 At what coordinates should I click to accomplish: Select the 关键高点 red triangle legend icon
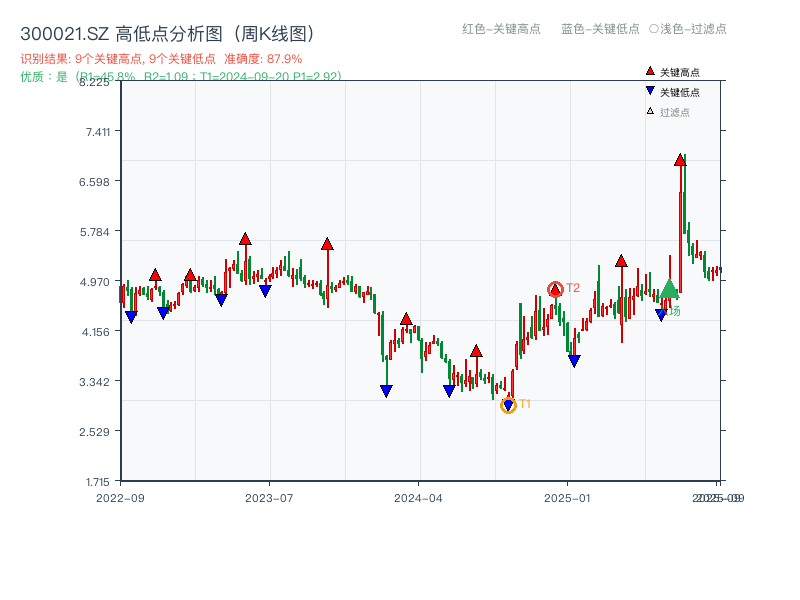click(648, 71)
